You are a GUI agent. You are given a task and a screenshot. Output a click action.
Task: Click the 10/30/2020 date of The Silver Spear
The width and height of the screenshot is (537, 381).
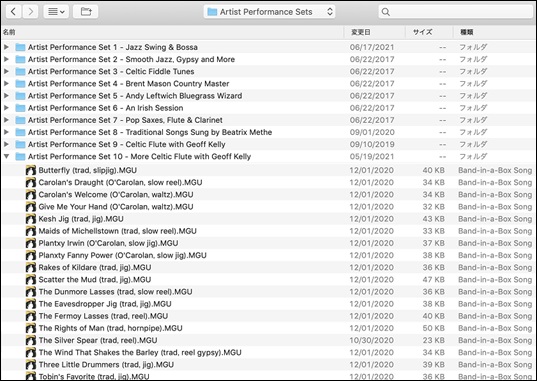pyautogui.click(x=372, y=341)
